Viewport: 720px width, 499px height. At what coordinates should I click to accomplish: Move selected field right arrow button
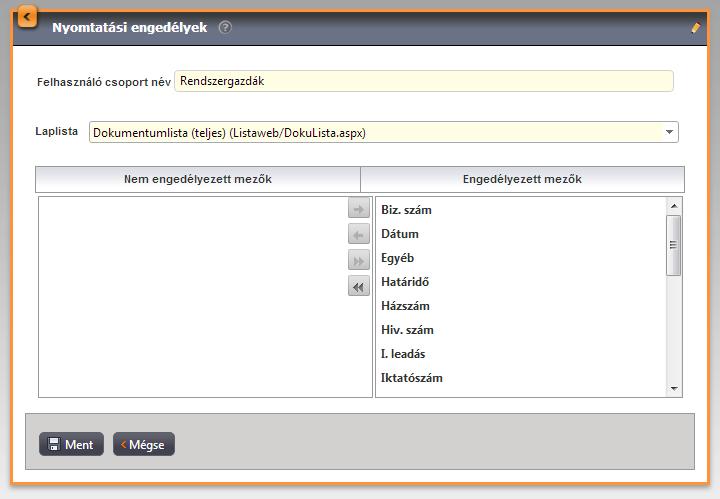pos(359,209)
